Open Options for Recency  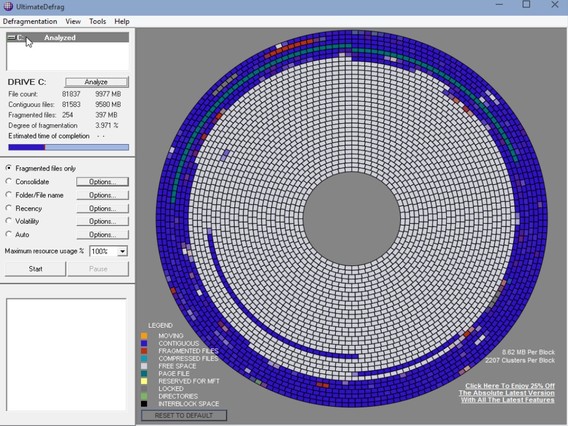point(103,208)
